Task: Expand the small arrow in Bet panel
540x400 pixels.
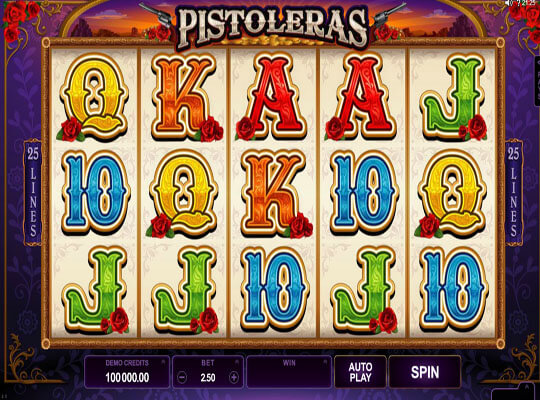Action: point(237,362)
